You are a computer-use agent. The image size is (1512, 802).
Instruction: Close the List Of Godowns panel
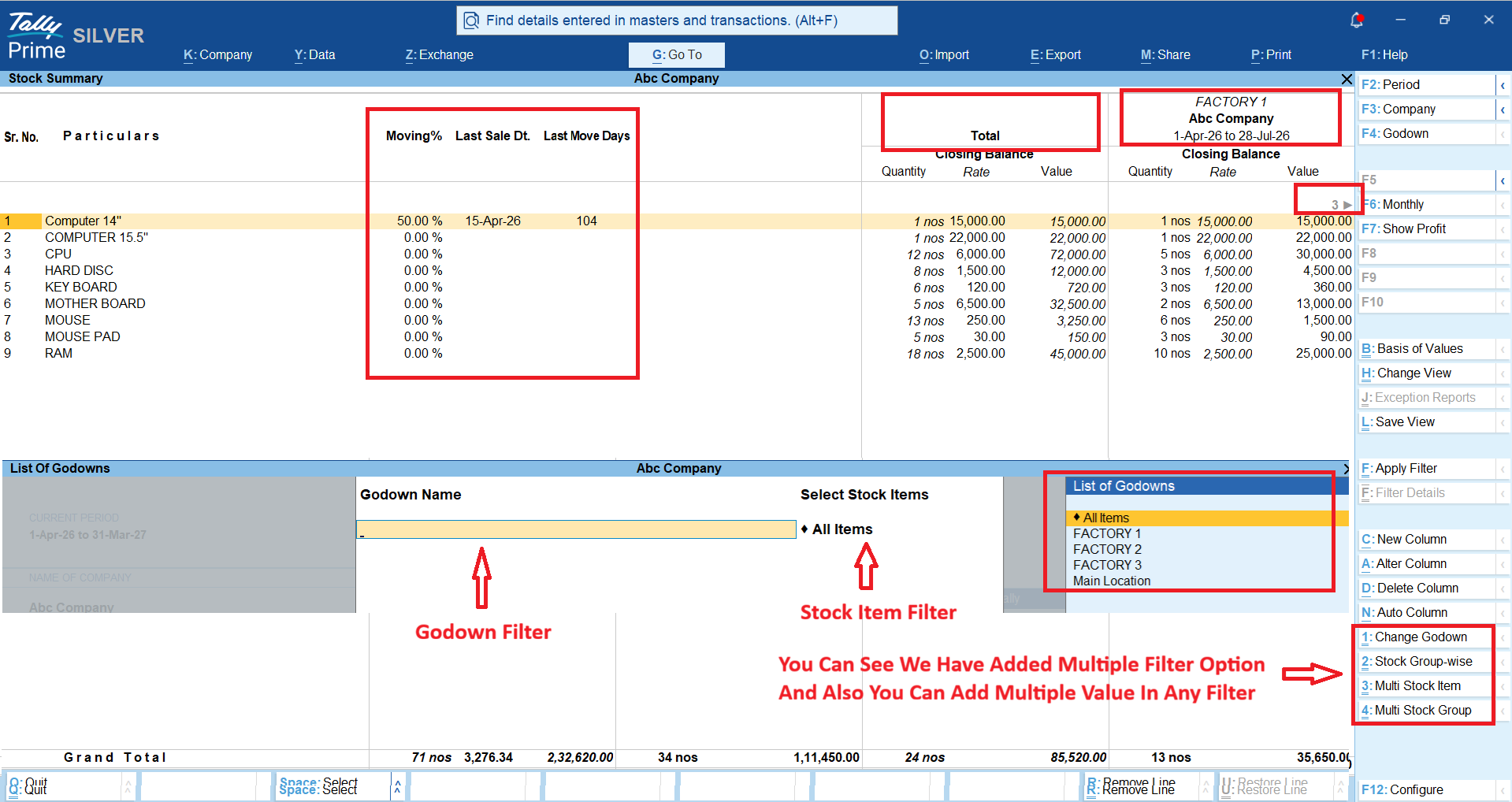[x=1347, y=468]
